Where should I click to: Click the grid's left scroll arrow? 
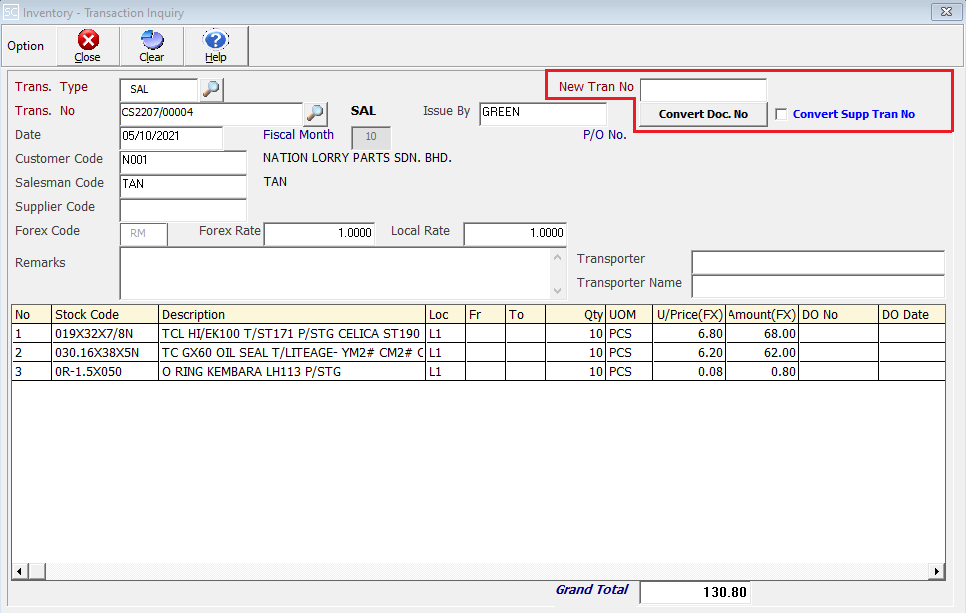(x=20, y=571)
